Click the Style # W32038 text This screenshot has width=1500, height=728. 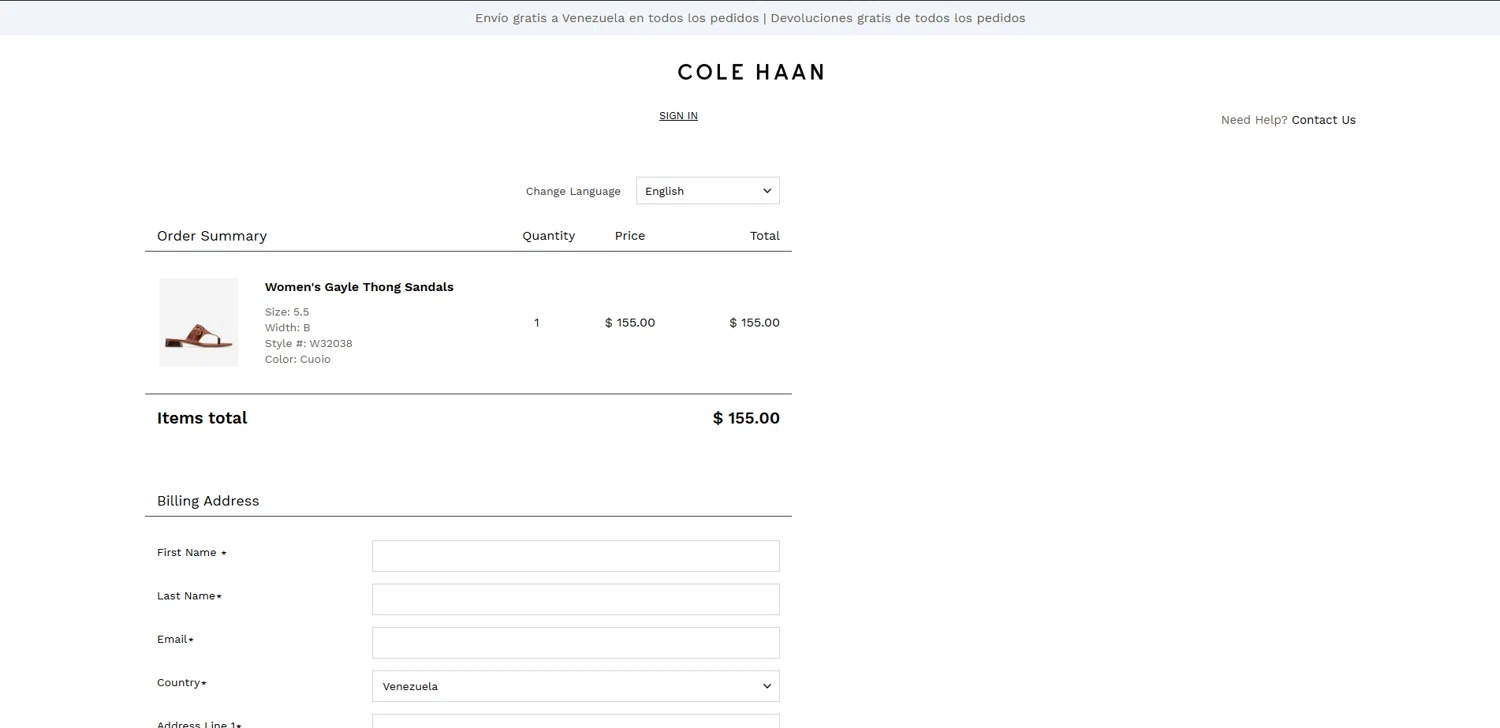(x=309, y=344)
